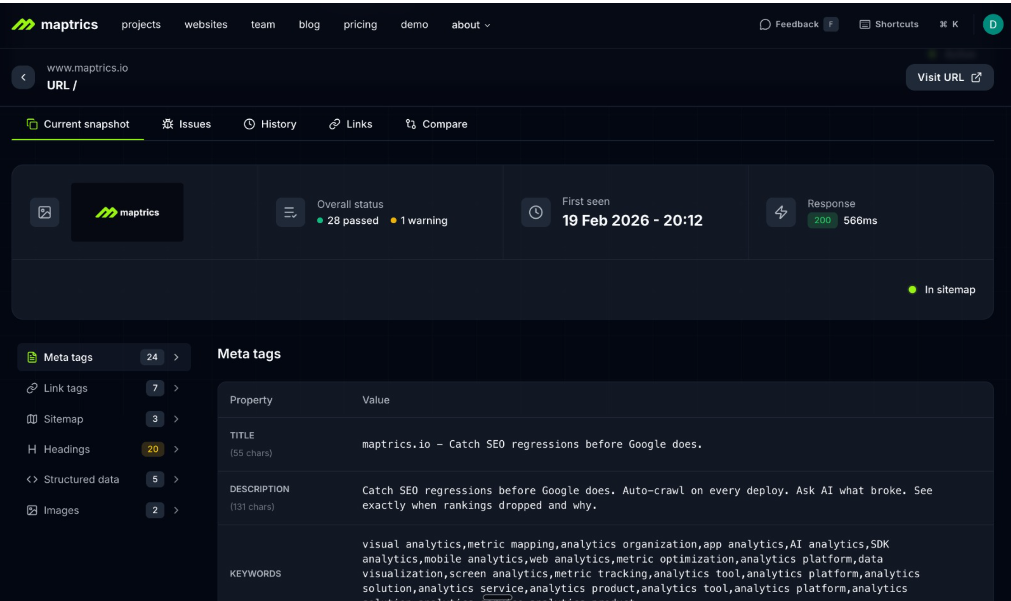
Task: Expand Headings section via its chevron
Action: [176, 449]
